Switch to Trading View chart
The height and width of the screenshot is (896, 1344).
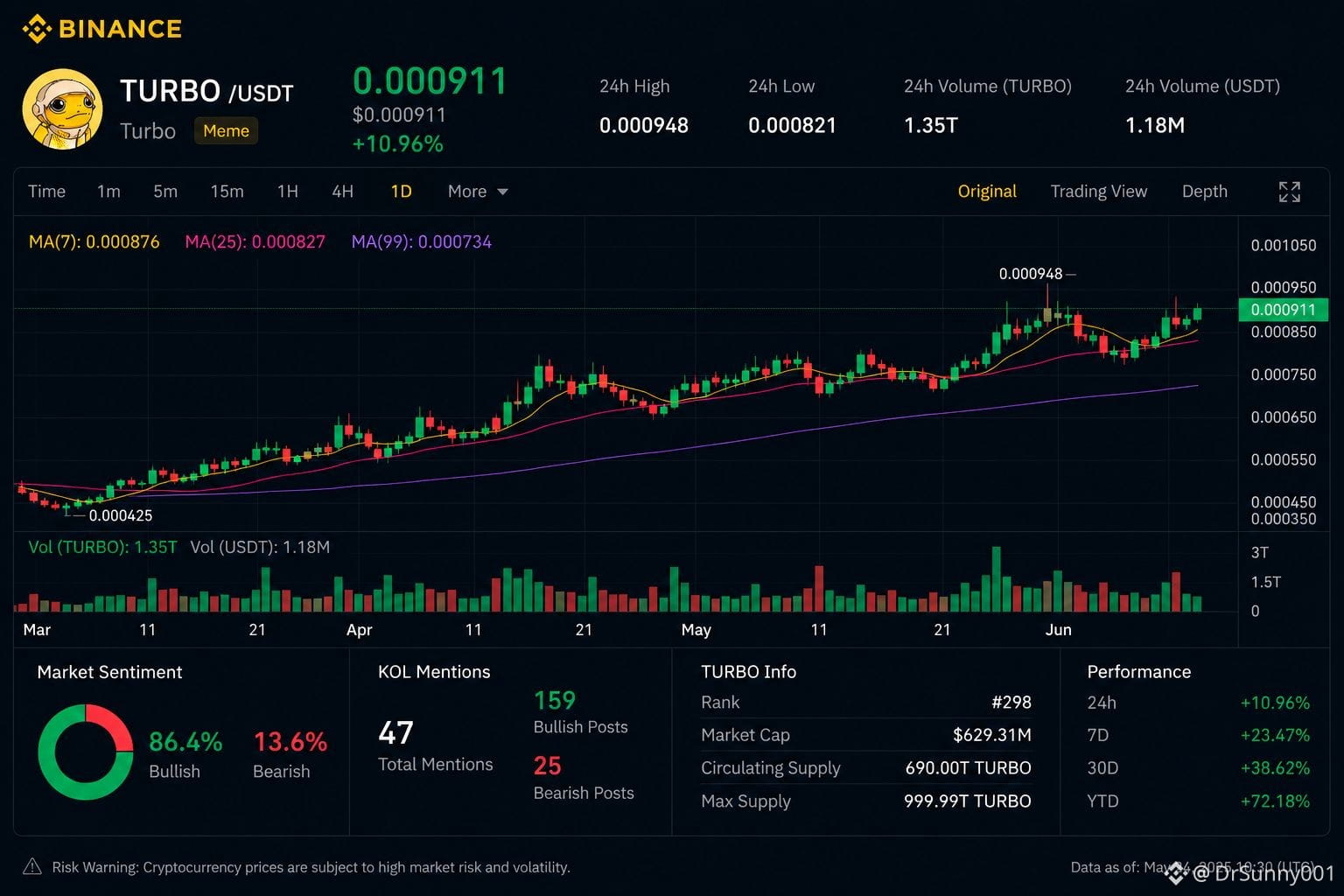[x=1098, y=192]
